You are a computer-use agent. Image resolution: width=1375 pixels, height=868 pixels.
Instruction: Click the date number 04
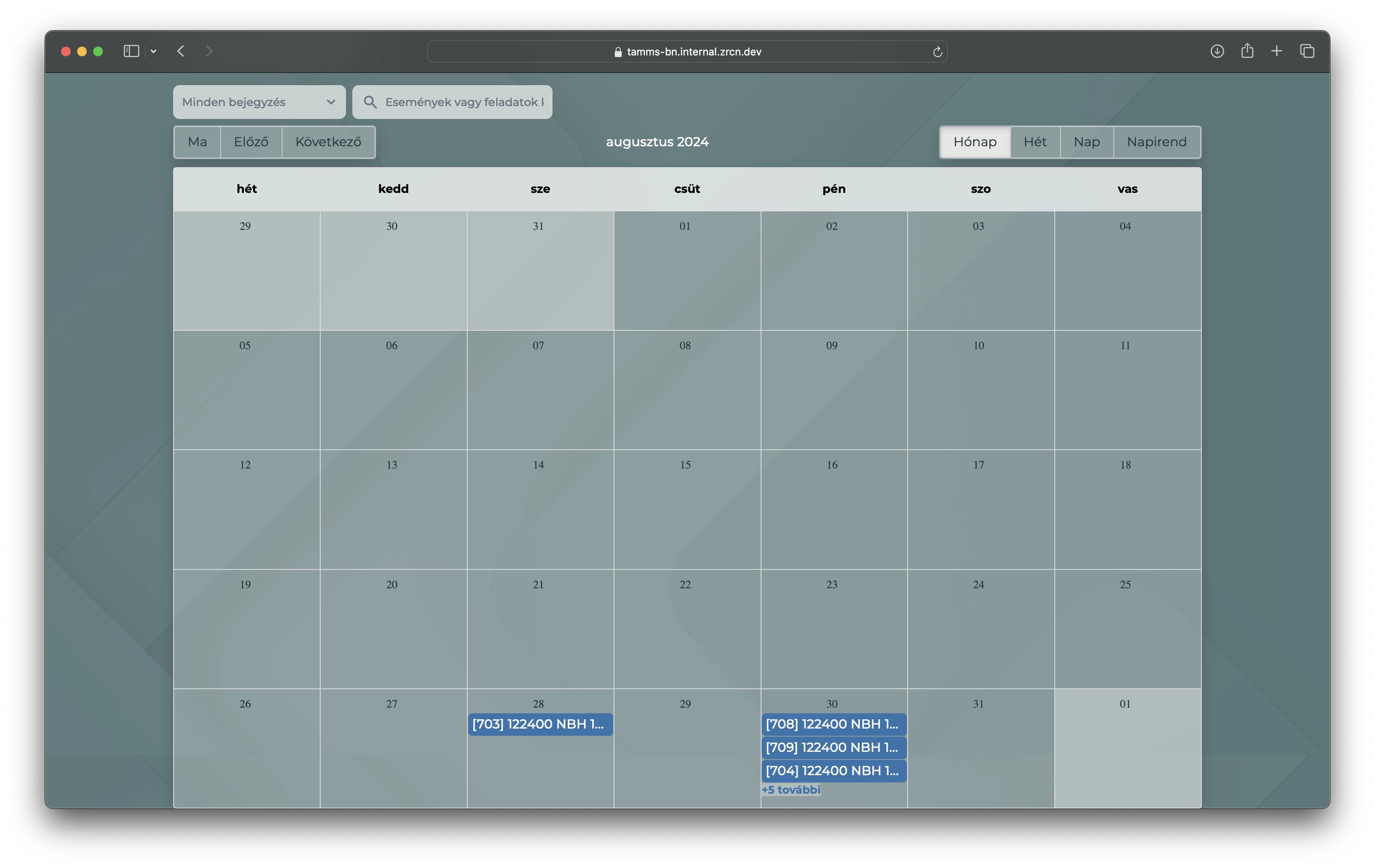pyautogui.click(x=1125, y=226)
